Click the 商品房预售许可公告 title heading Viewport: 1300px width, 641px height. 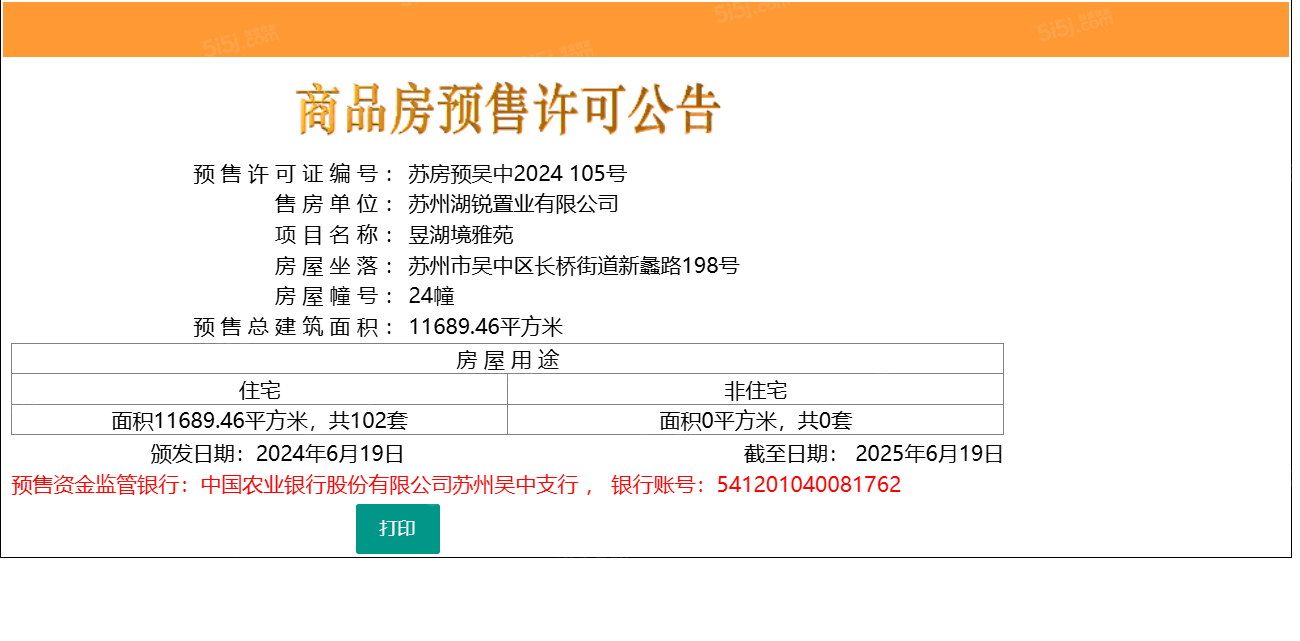508,110
